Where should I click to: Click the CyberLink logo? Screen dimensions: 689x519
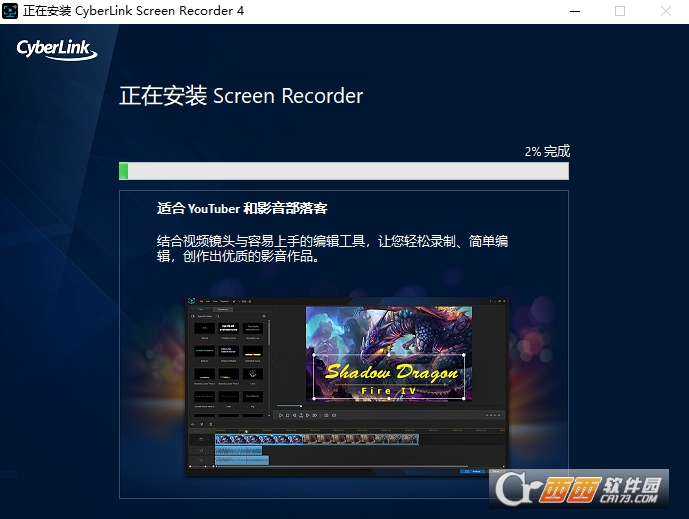click(x=57, y=50)
